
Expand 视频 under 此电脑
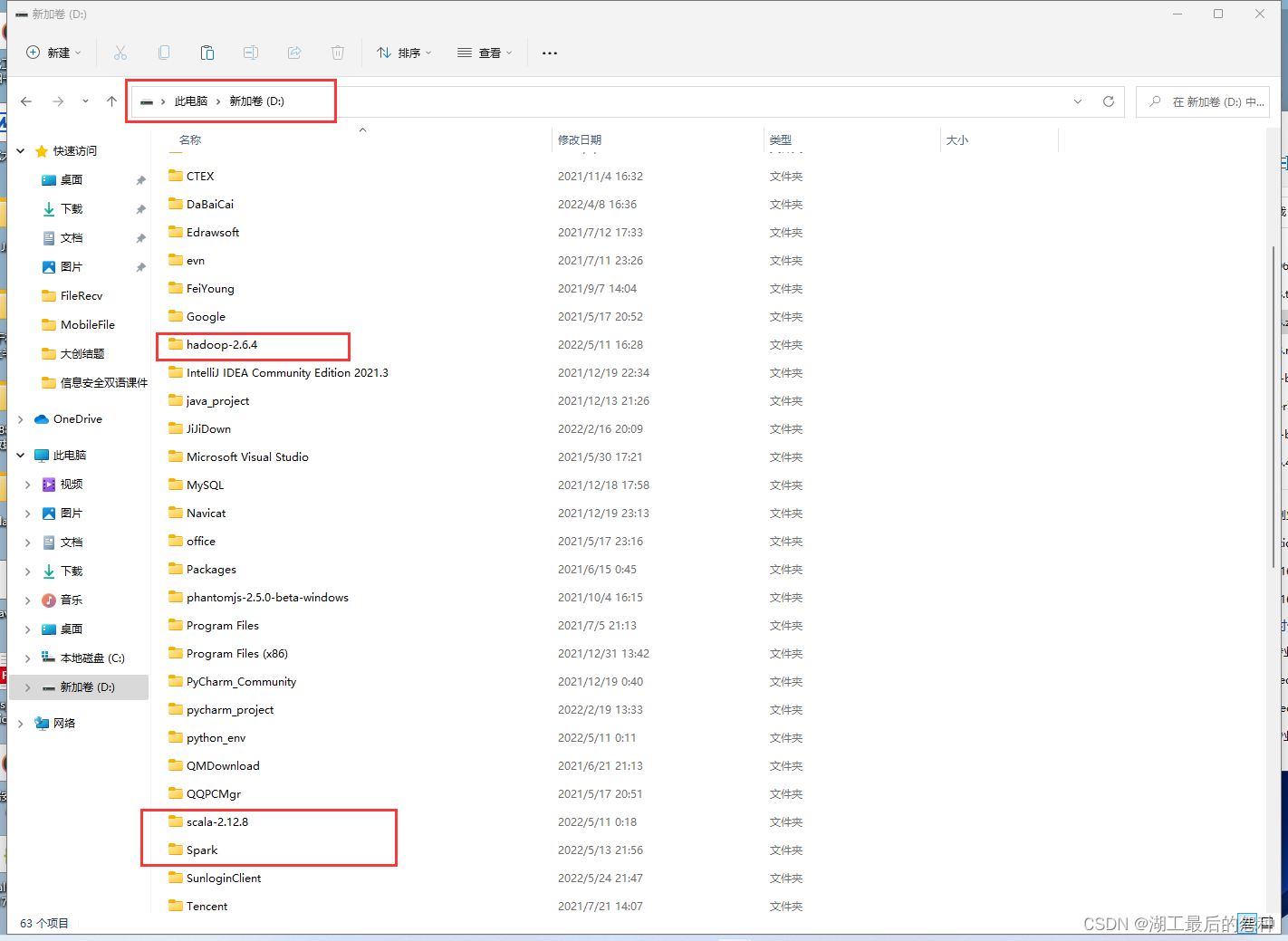click(28, 485)
